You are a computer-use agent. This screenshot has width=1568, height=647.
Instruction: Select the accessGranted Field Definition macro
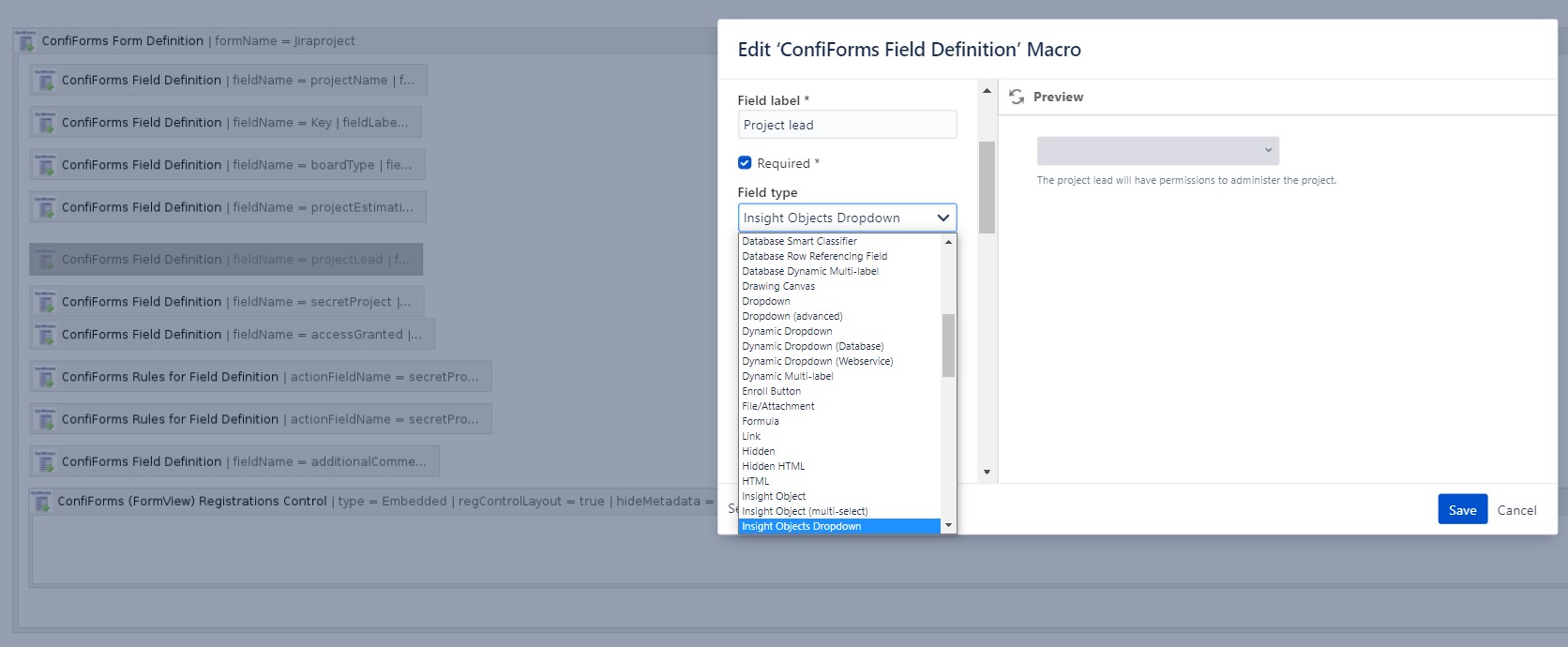tap(233, 335)
